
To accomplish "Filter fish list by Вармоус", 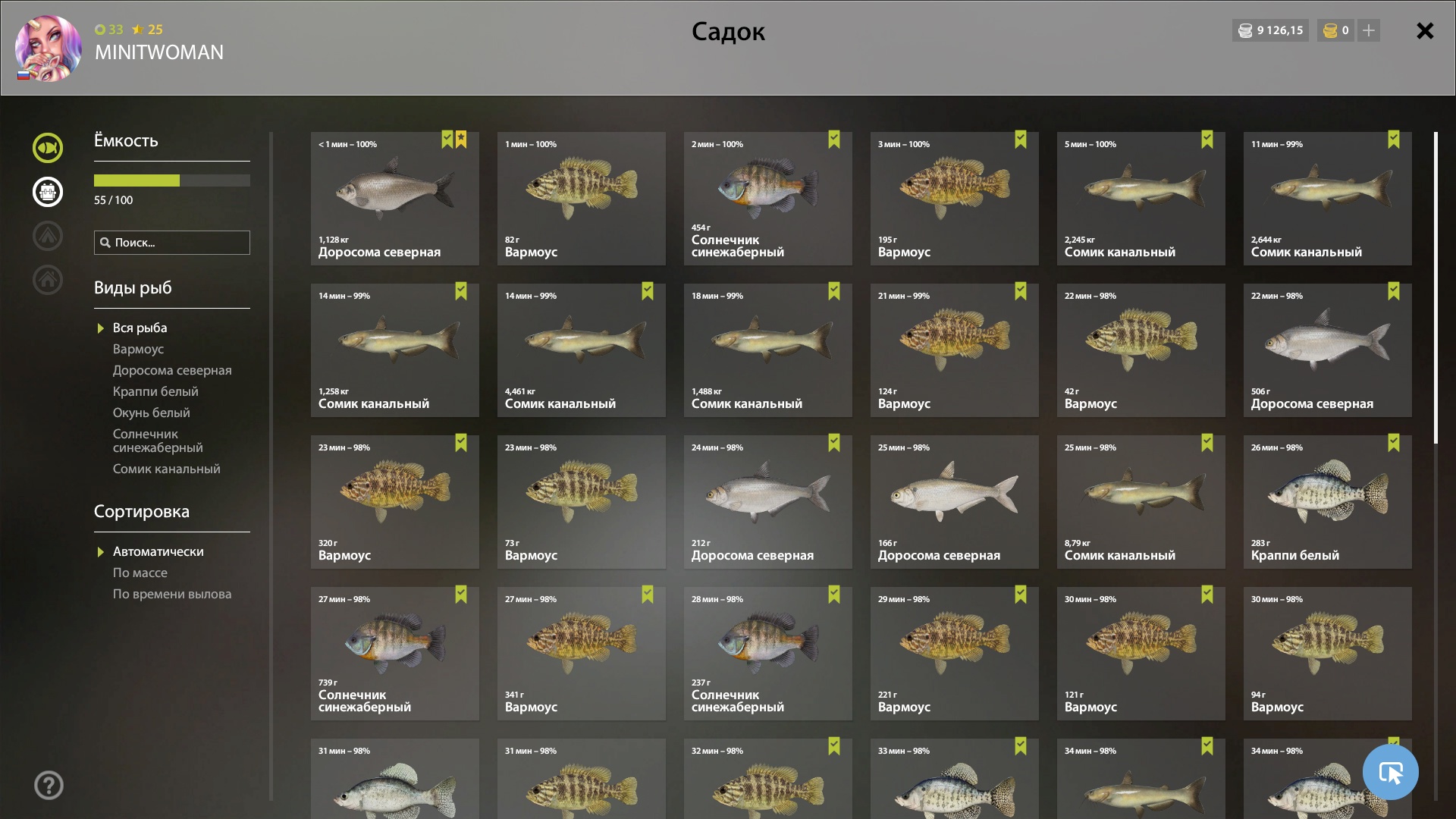I will tap(138, 349).
